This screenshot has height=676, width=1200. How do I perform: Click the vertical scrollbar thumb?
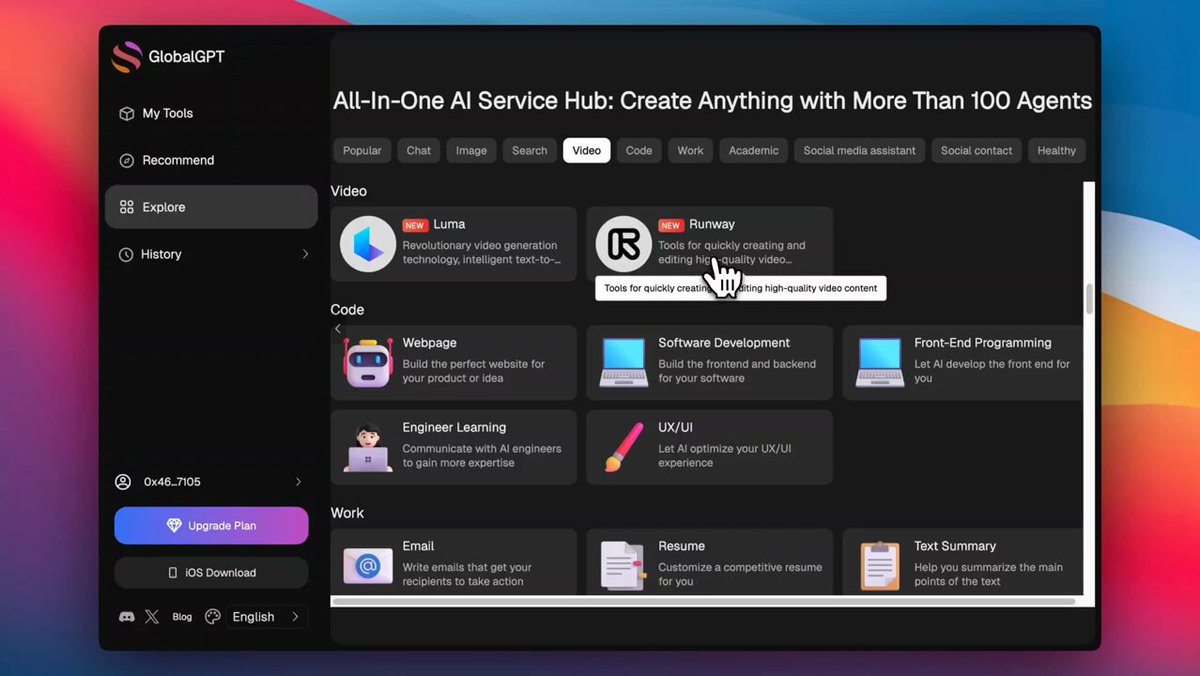1089,299
